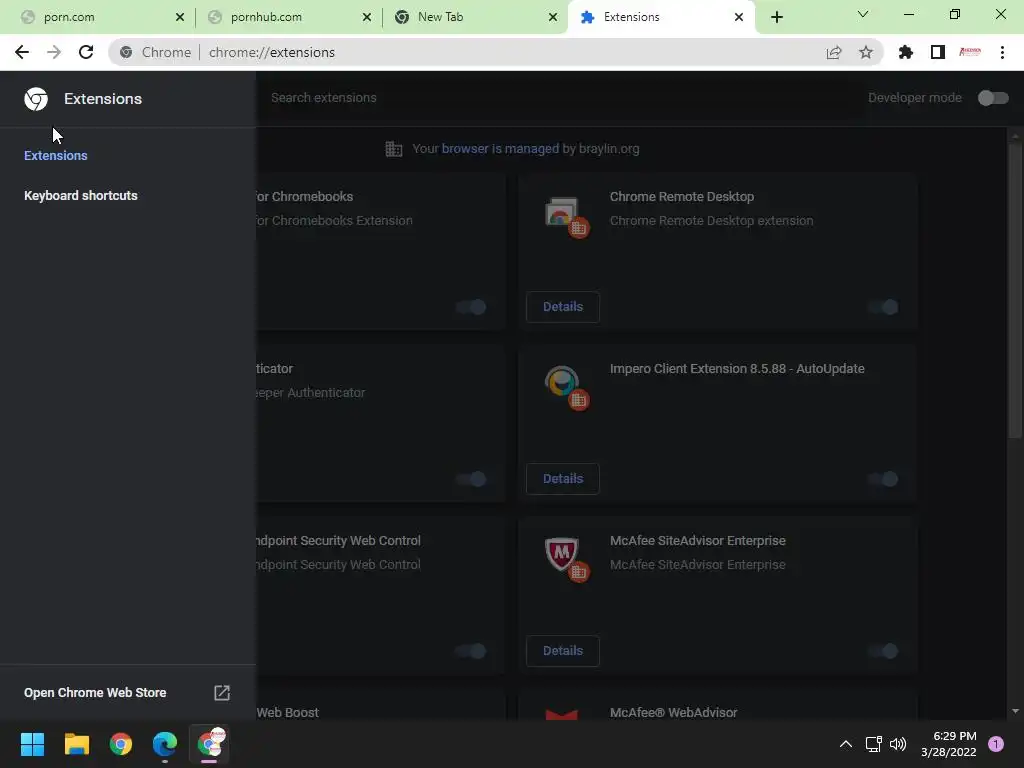Open a new tab with plus button
Image resolution: width=1024 pixels, height=768 pixels.
(776, 17)
